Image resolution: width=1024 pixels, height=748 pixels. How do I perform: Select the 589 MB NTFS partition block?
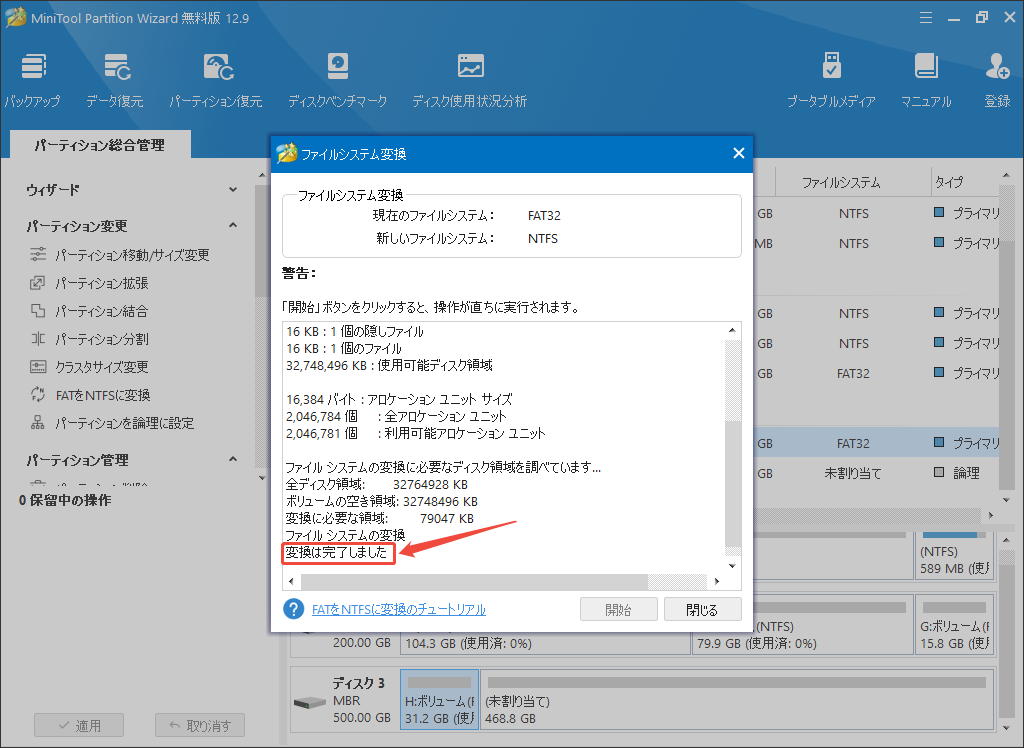954,556
